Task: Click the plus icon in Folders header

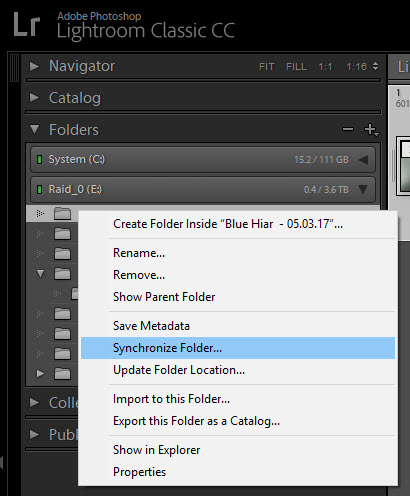Action: tap(371, 129)
